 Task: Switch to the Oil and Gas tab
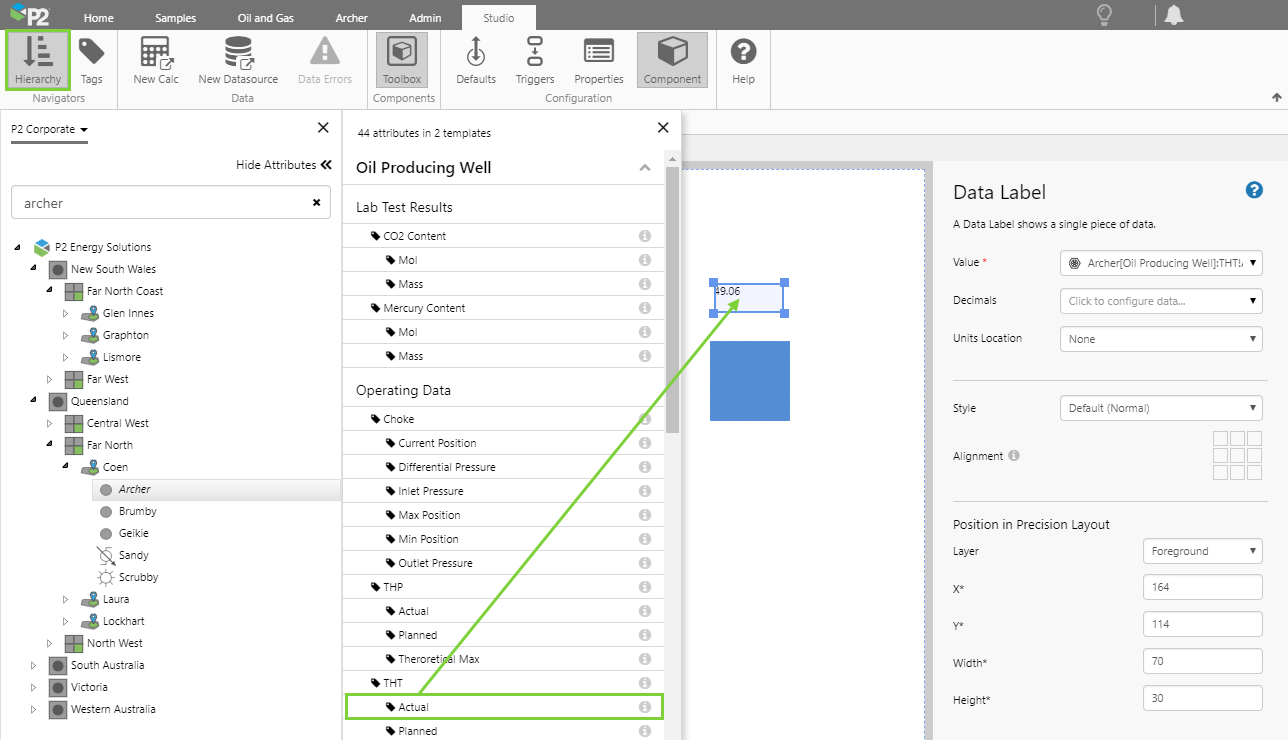266,18
